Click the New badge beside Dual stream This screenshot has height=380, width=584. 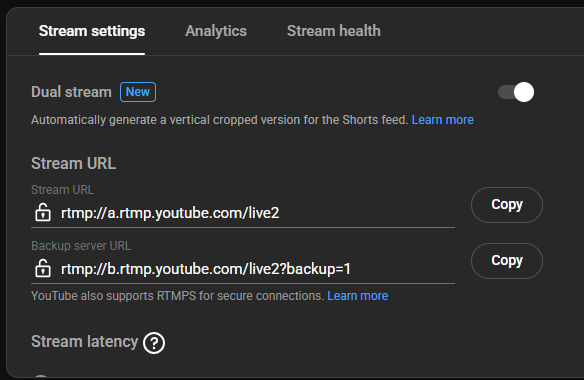pos(138,92)
